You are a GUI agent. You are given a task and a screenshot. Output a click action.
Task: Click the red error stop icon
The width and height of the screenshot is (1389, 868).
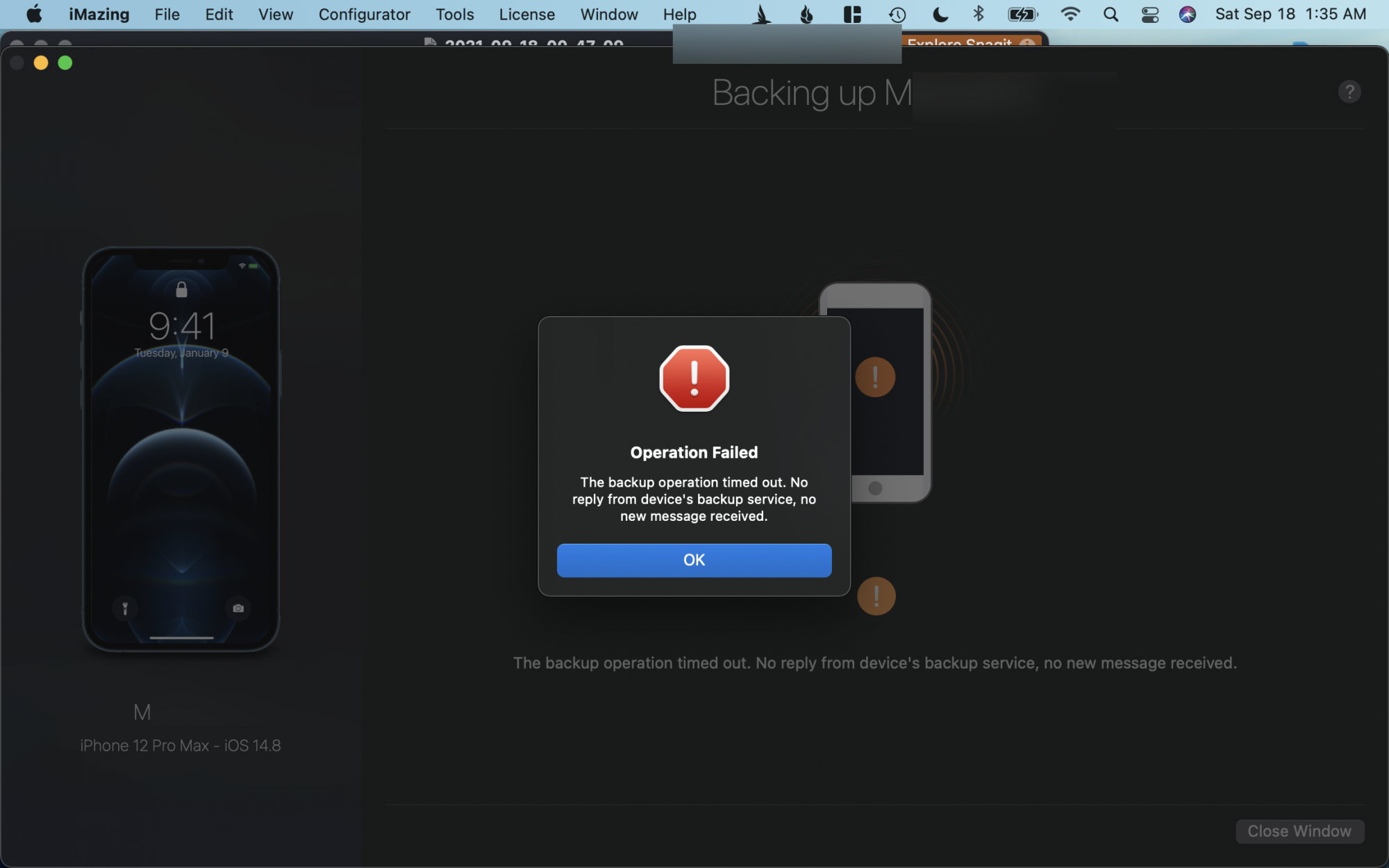[694, 378]
